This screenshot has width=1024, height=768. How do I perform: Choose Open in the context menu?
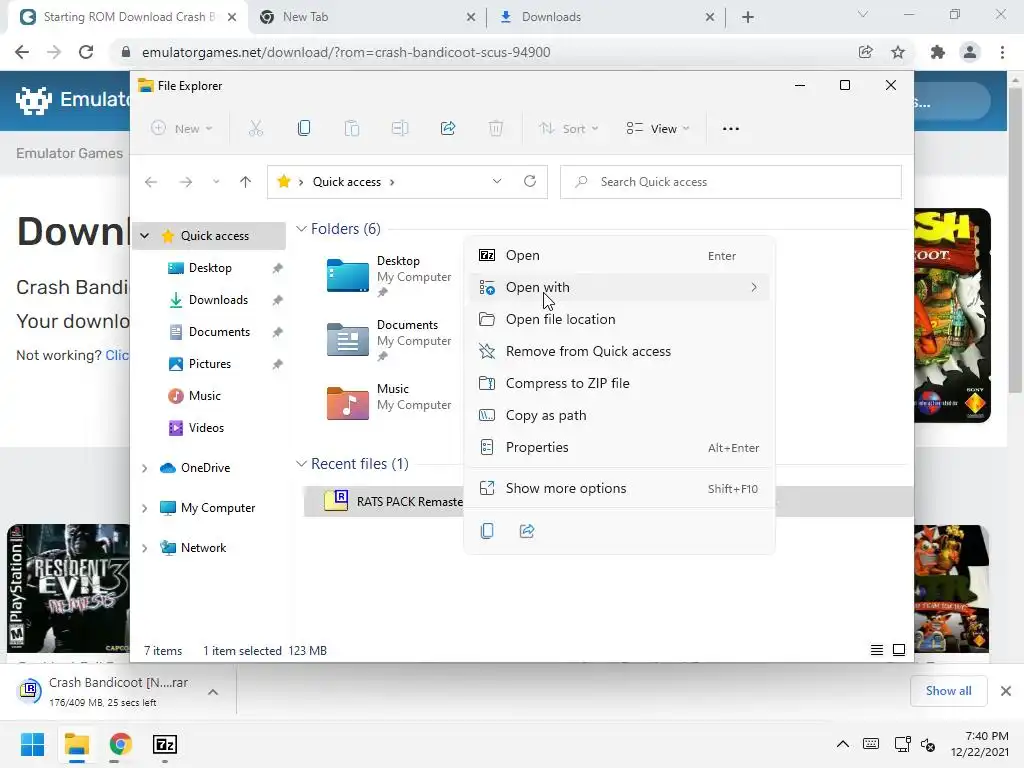[x=619, y=255]
